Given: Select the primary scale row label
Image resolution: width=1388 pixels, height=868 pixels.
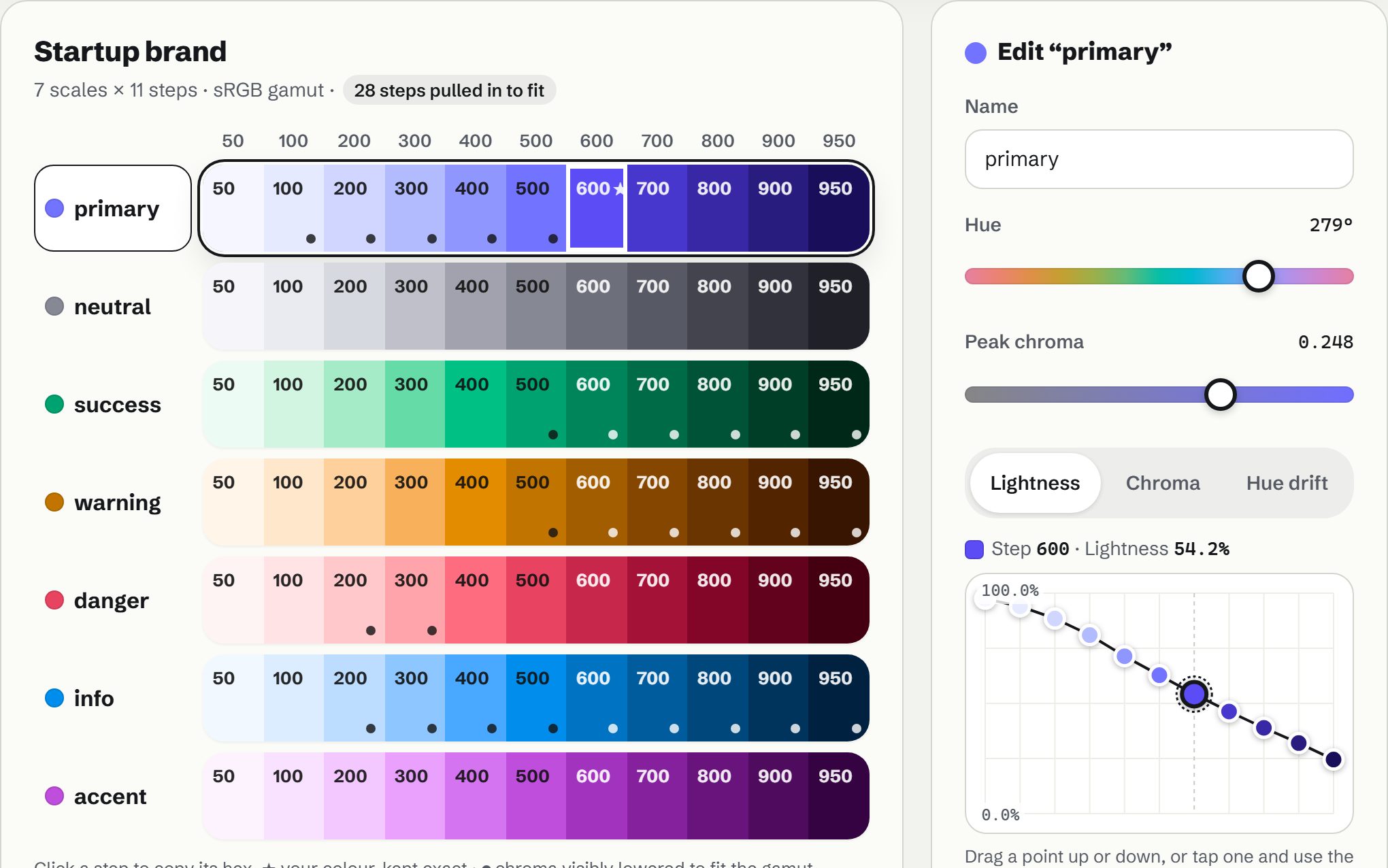Looking at the screenshot, I should (x=113, y=208).
